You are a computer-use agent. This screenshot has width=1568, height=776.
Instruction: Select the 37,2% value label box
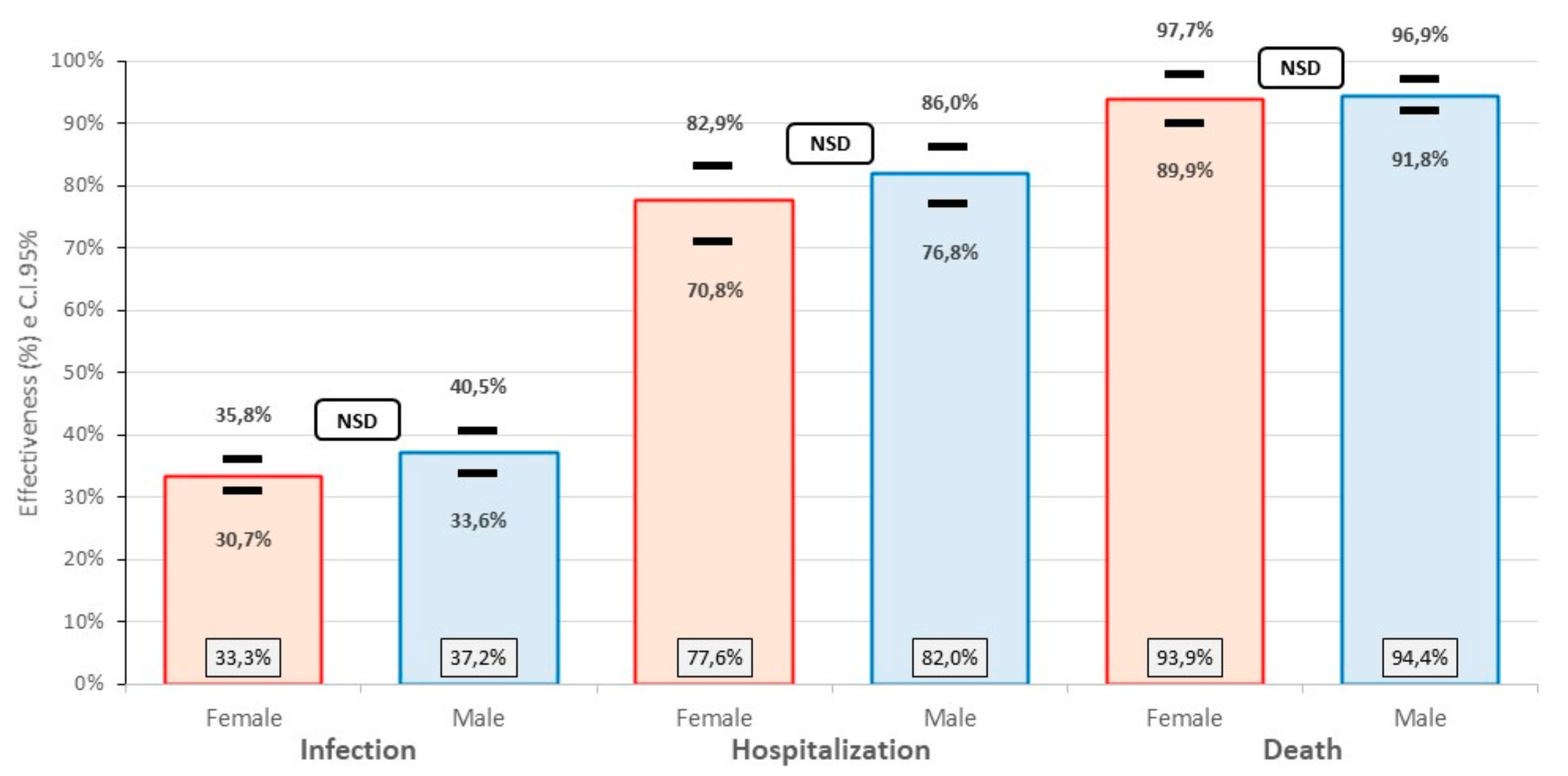tap(478, 657)
